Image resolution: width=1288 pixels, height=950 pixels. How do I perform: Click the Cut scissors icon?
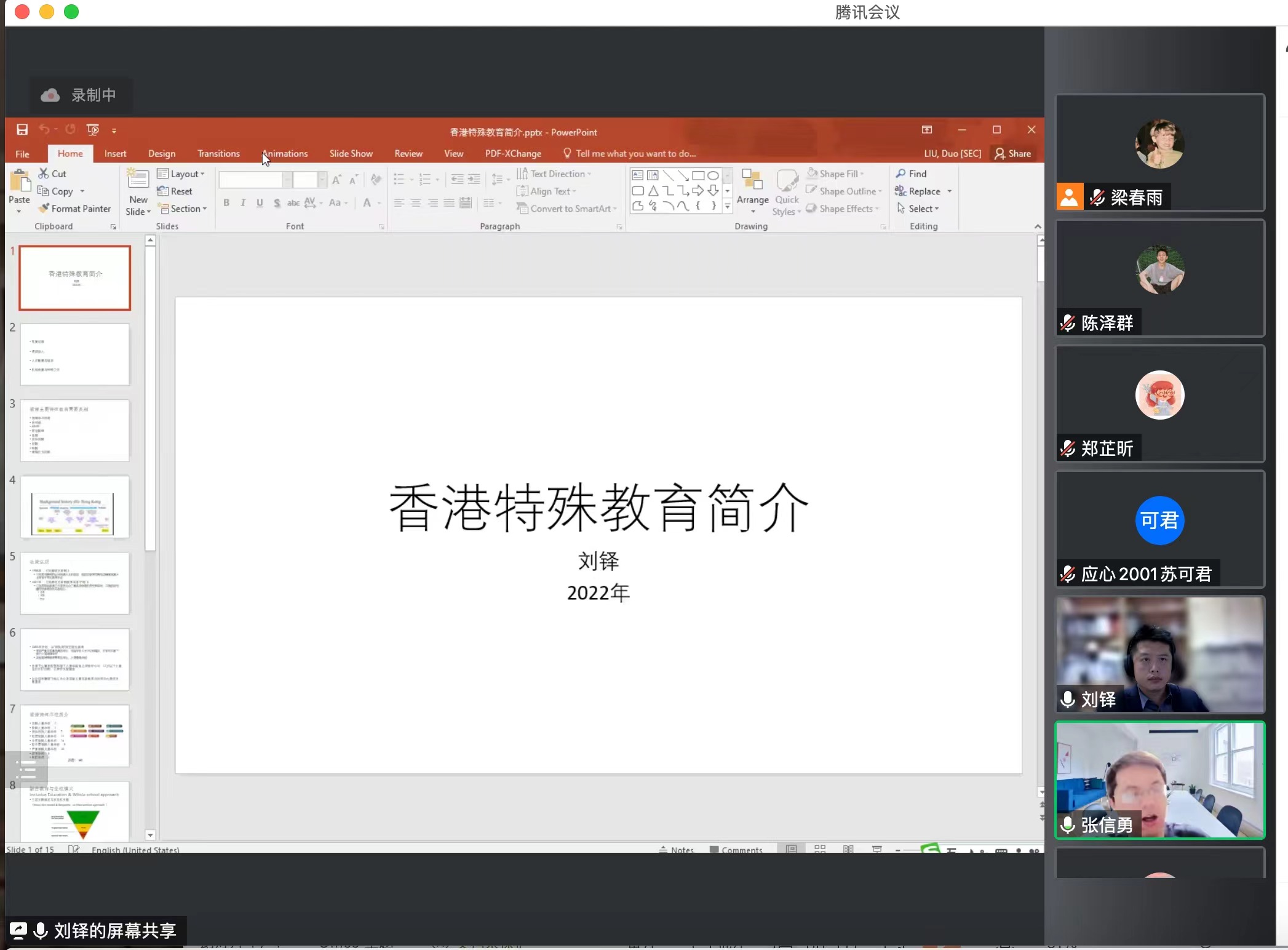(44, 174)
